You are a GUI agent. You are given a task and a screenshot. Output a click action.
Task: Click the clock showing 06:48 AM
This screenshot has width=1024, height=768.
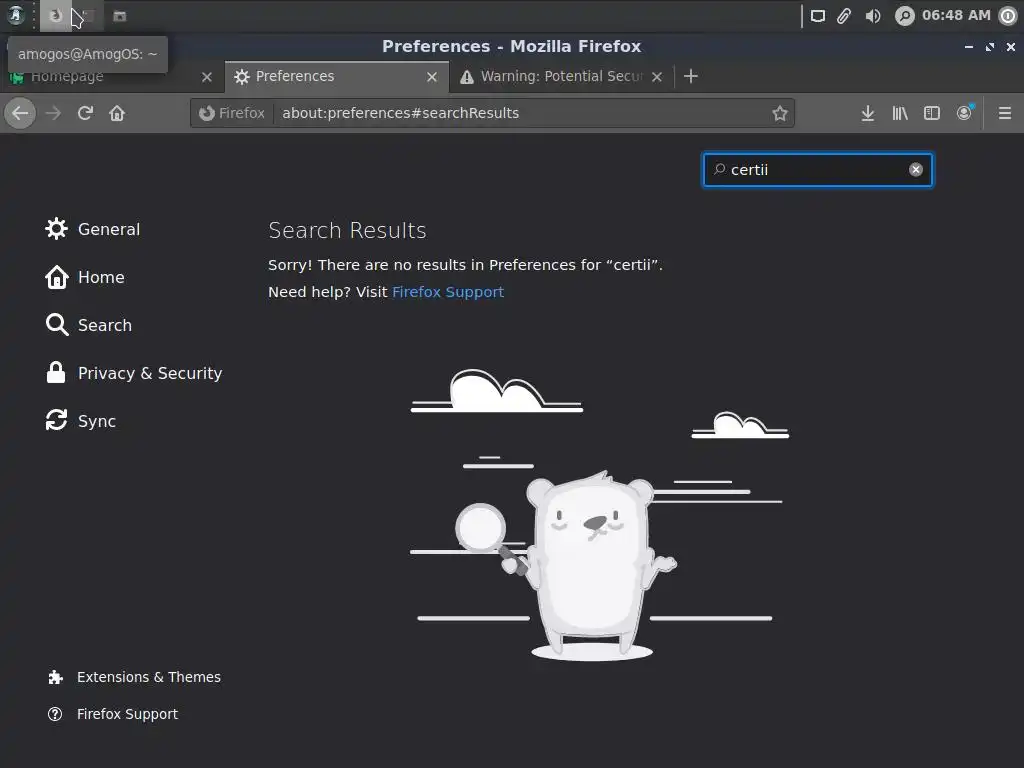(955, 15)
